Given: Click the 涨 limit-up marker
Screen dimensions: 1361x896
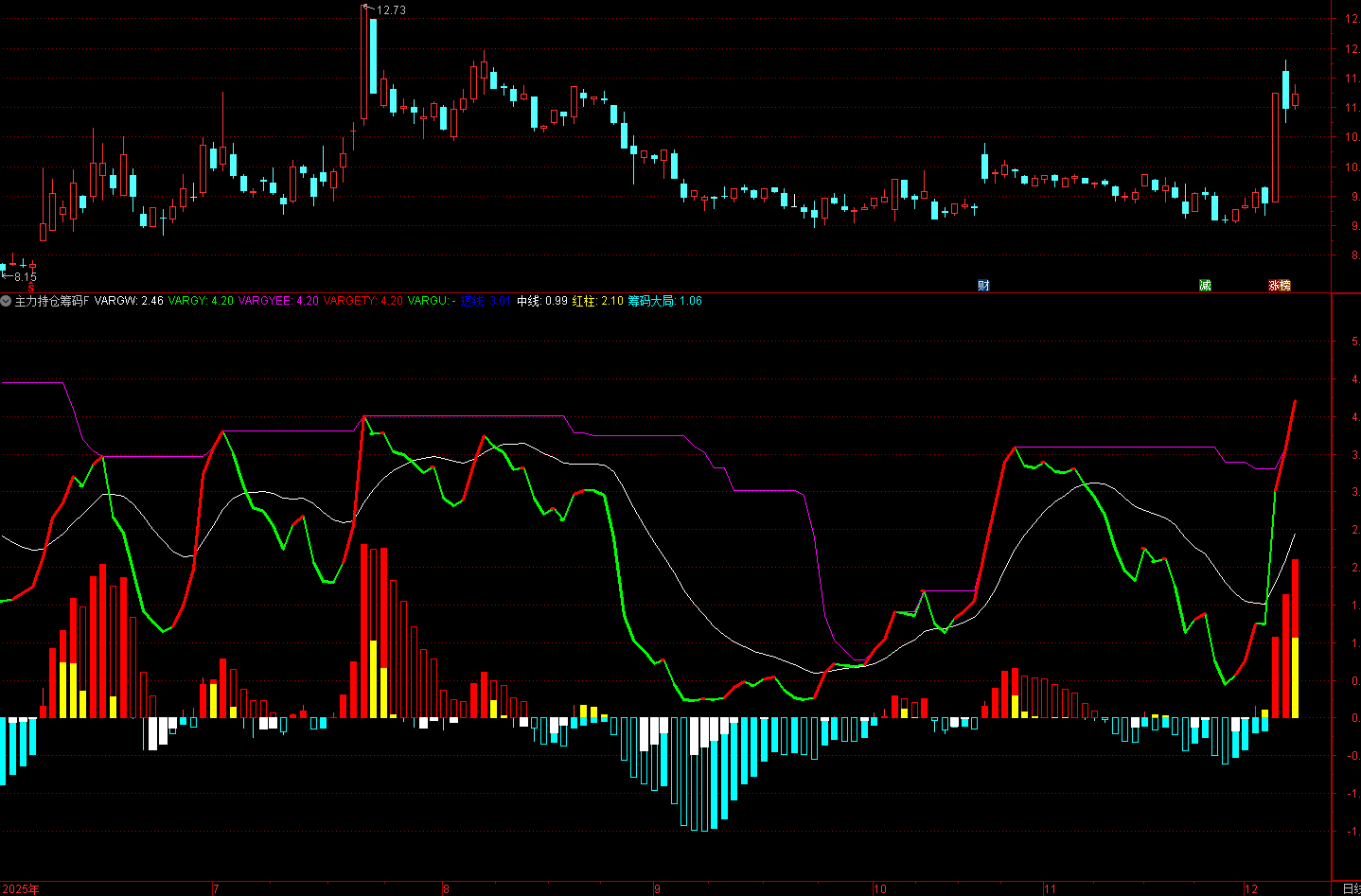Looking at the screenshot, I should (1274, 286).
